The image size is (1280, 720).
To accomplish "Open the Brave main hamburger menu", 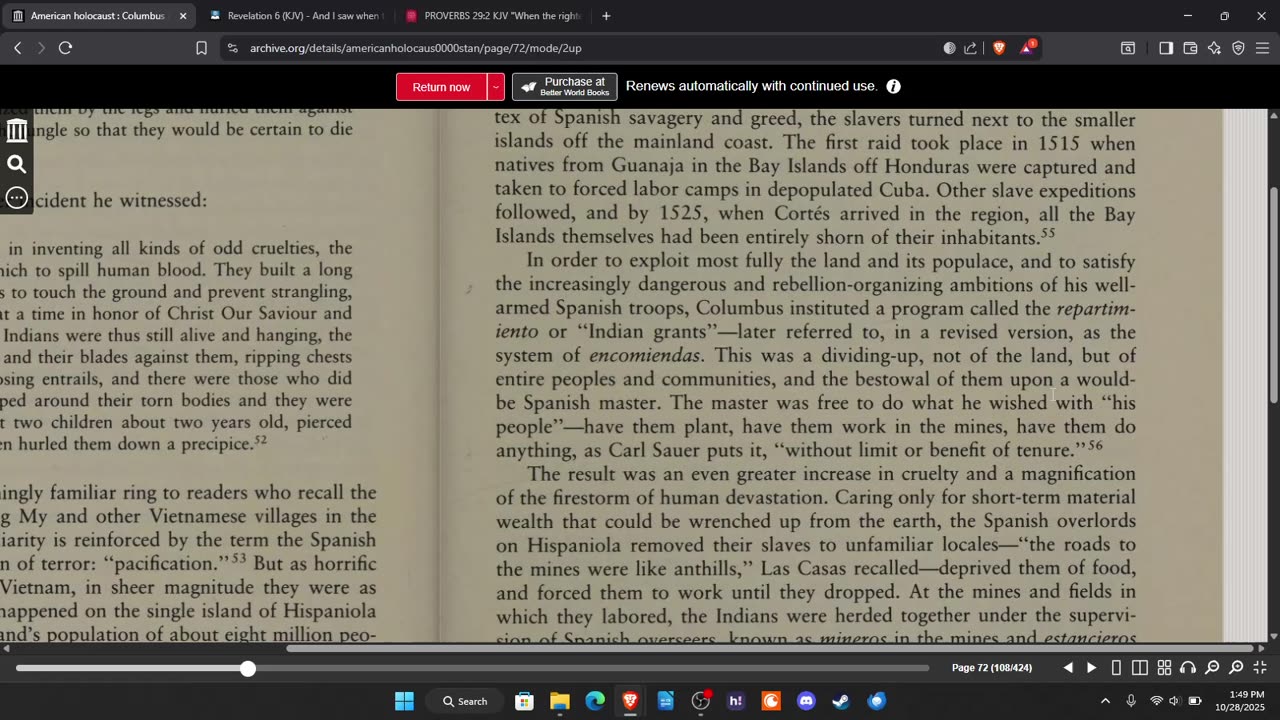I will pyautogui.click(x=1262, y=48).
